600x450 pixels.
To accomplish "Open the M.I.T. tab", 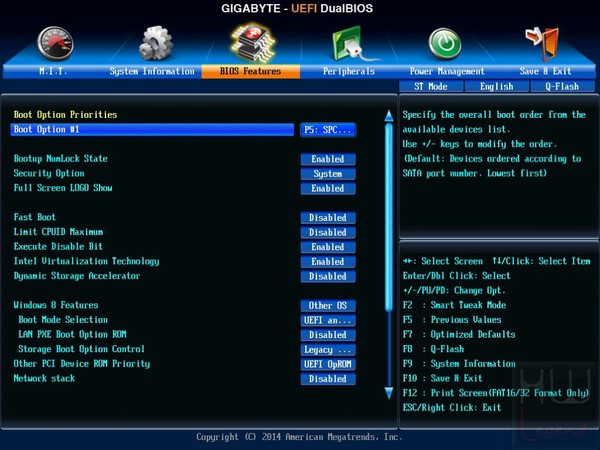I will click(53, 71).
